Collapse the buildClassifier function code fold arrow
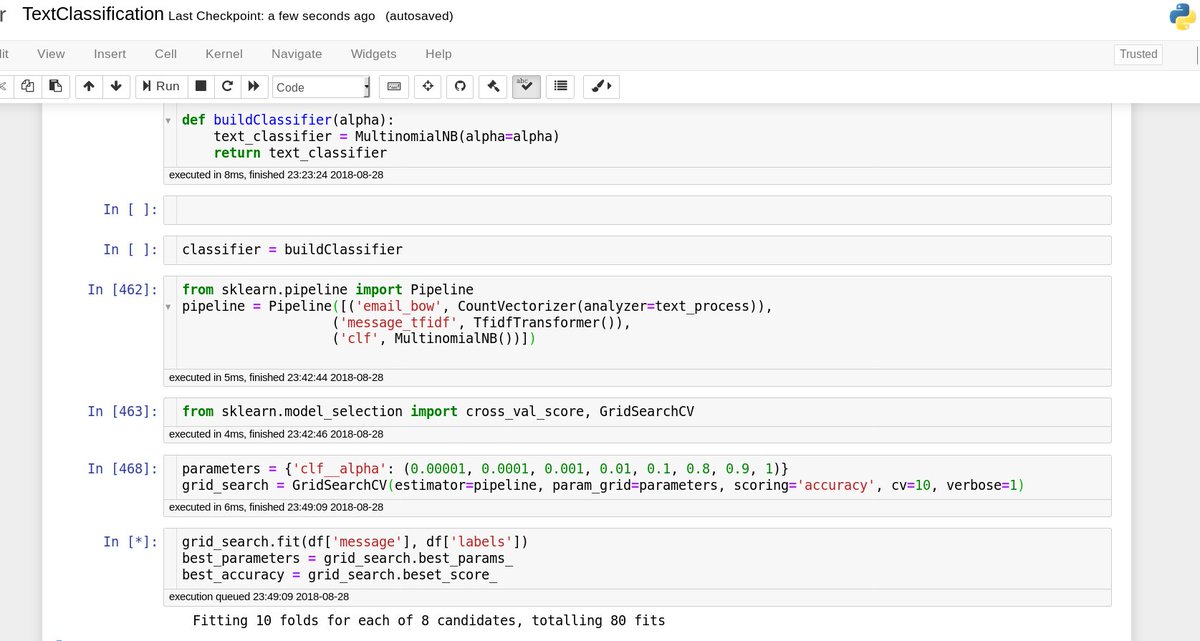Image resolution: width=1200 pixels, height=641 pixels. tap(168, 120)
